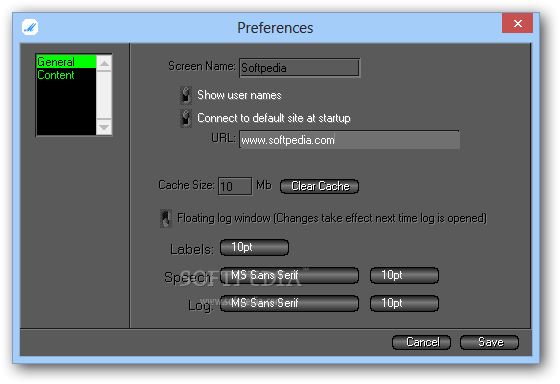Click the Clear Cache button

(319, 186)
